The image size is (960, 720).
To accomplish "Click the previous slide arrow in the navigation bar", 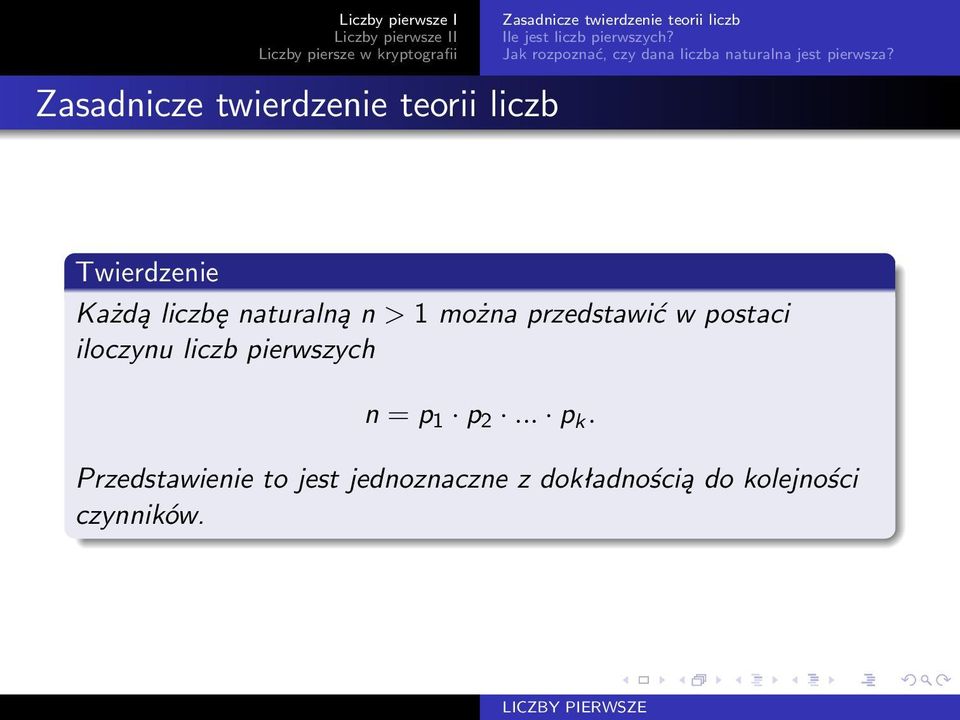I will [626, 680].
